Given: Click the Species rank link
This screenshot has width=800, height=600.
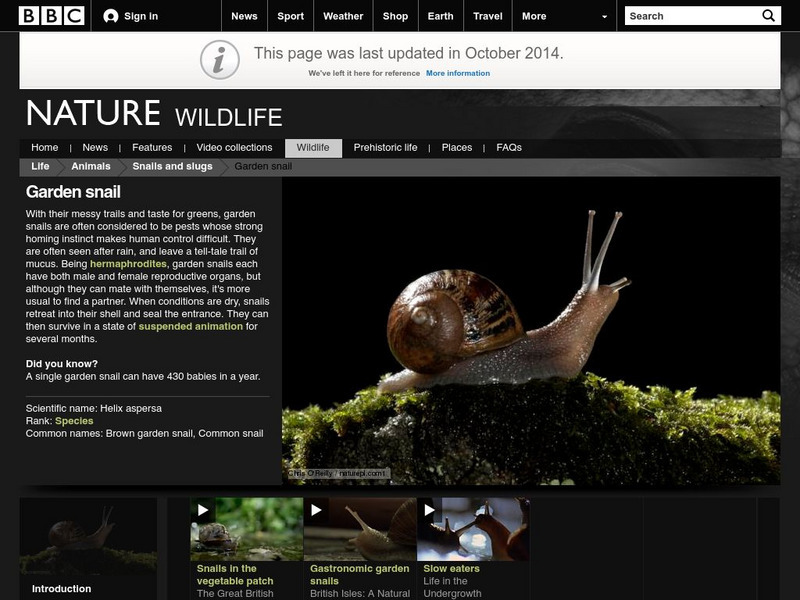Looking at the screenshot, I should [x=76, y=423].
